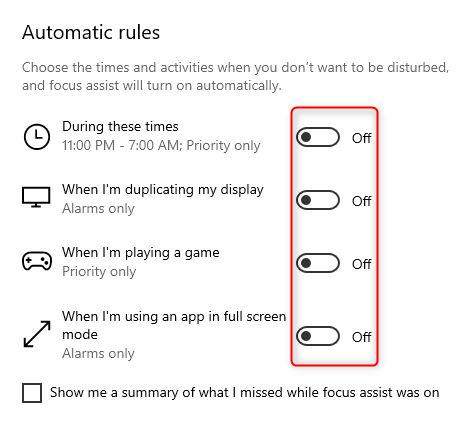Click the summary of what I missed label text
471x441 pixels.
[x=245, y=393]
